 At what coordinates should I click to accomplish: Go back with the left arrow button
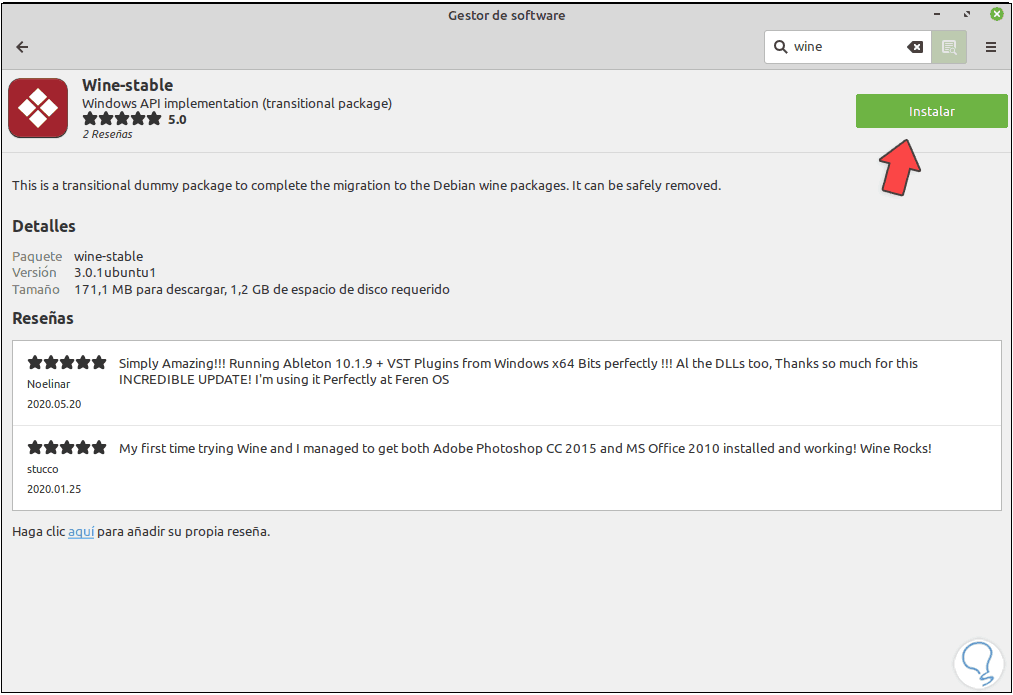point(23,47)
